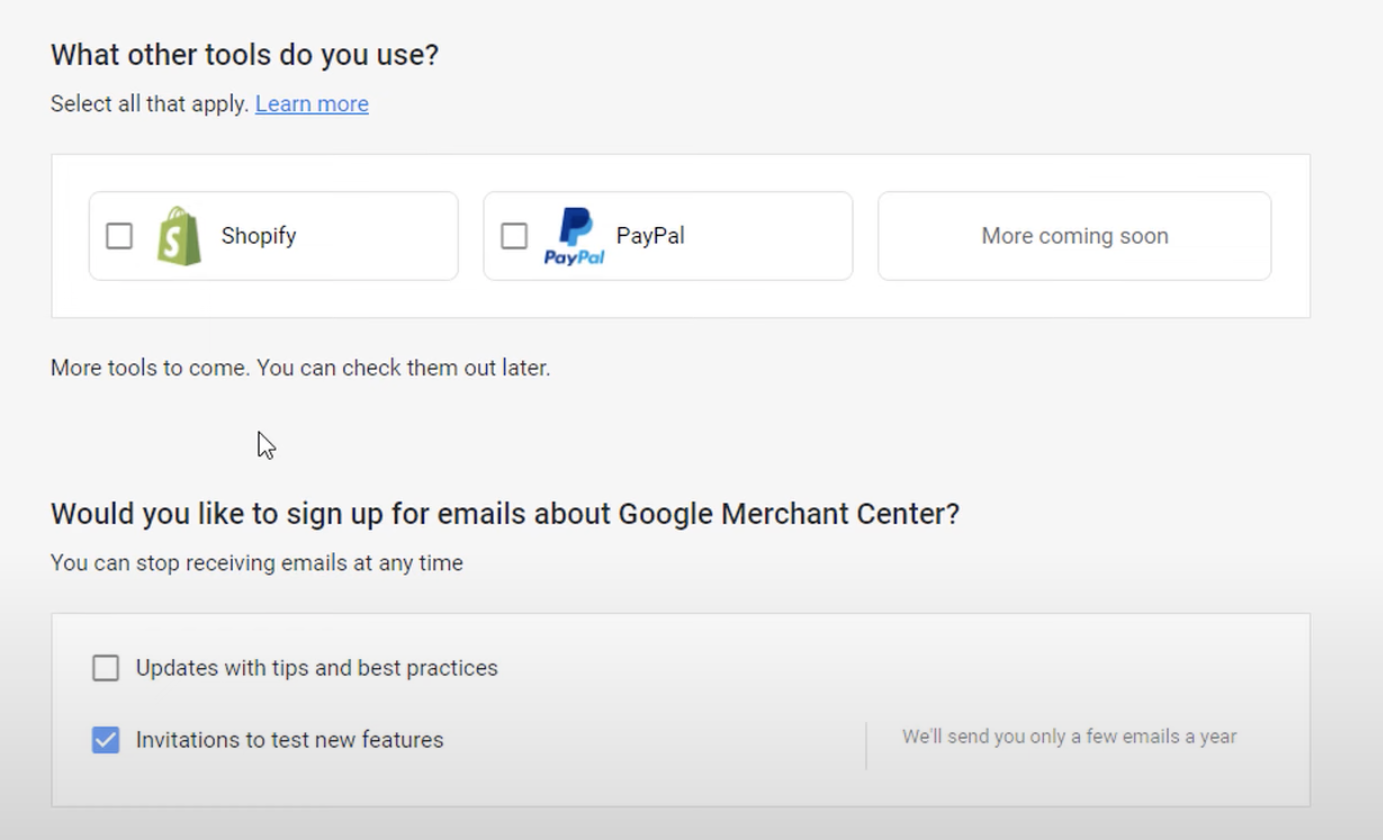This screenshot has height=840, width=1383.
Task: Select the More coming soon card
Action: (x=1075, y=236)
